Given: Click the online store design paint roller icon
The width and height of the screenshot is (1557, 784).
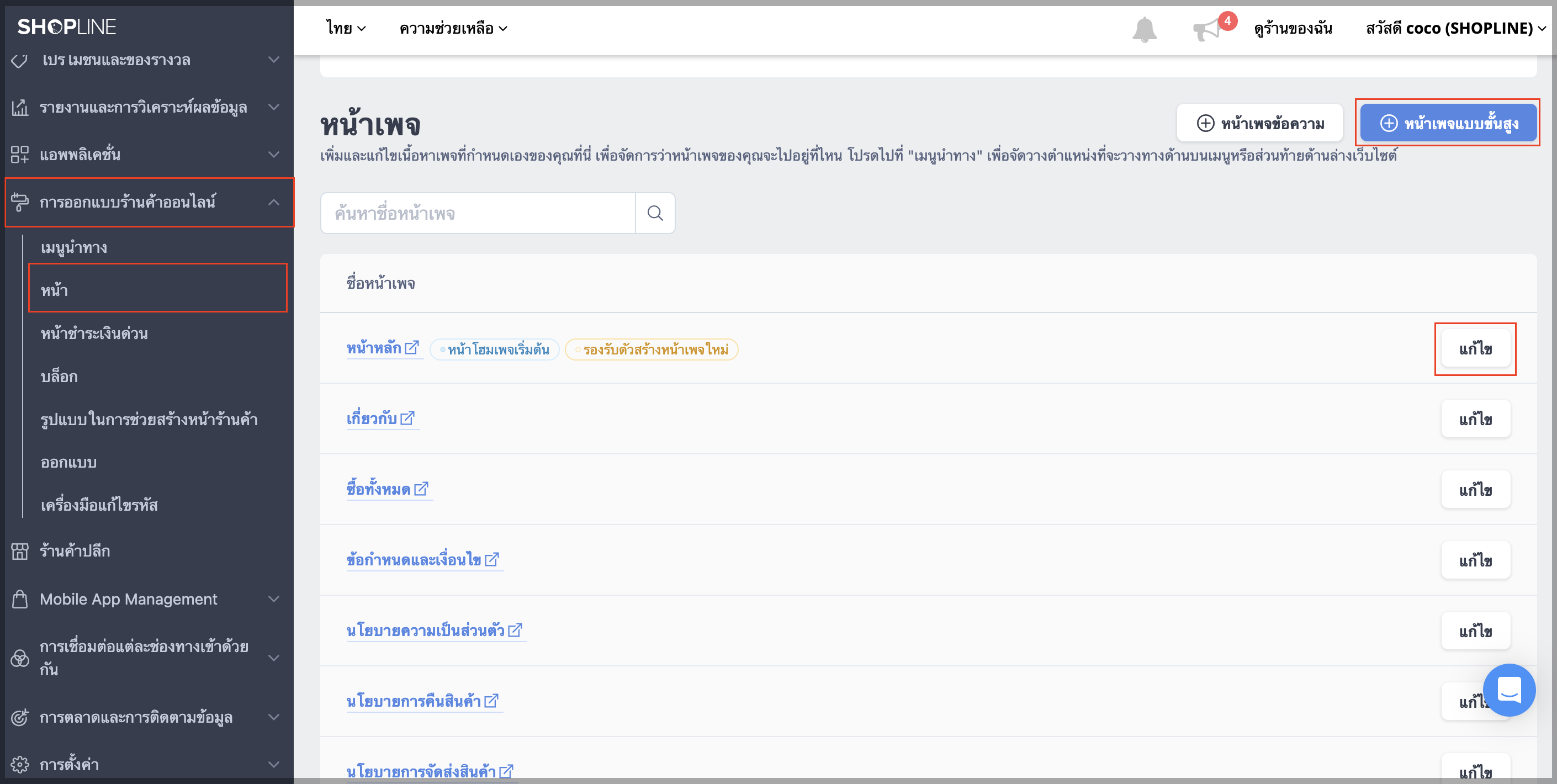Looking at the screenshot, I should (x=20, y=202).
